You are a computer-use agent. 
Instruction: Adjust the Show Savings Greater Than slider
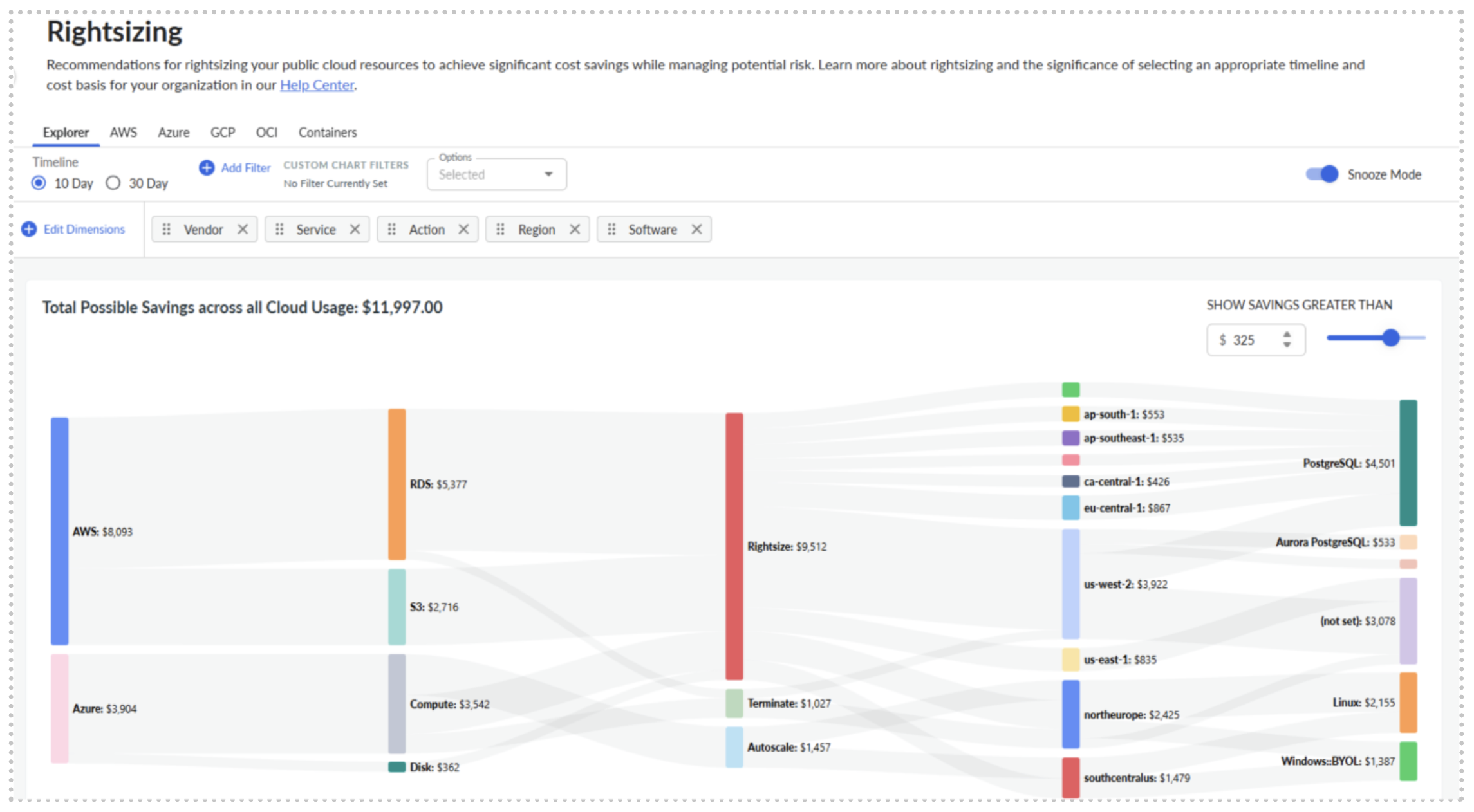pyautogui.click(x=1390, y=337)
